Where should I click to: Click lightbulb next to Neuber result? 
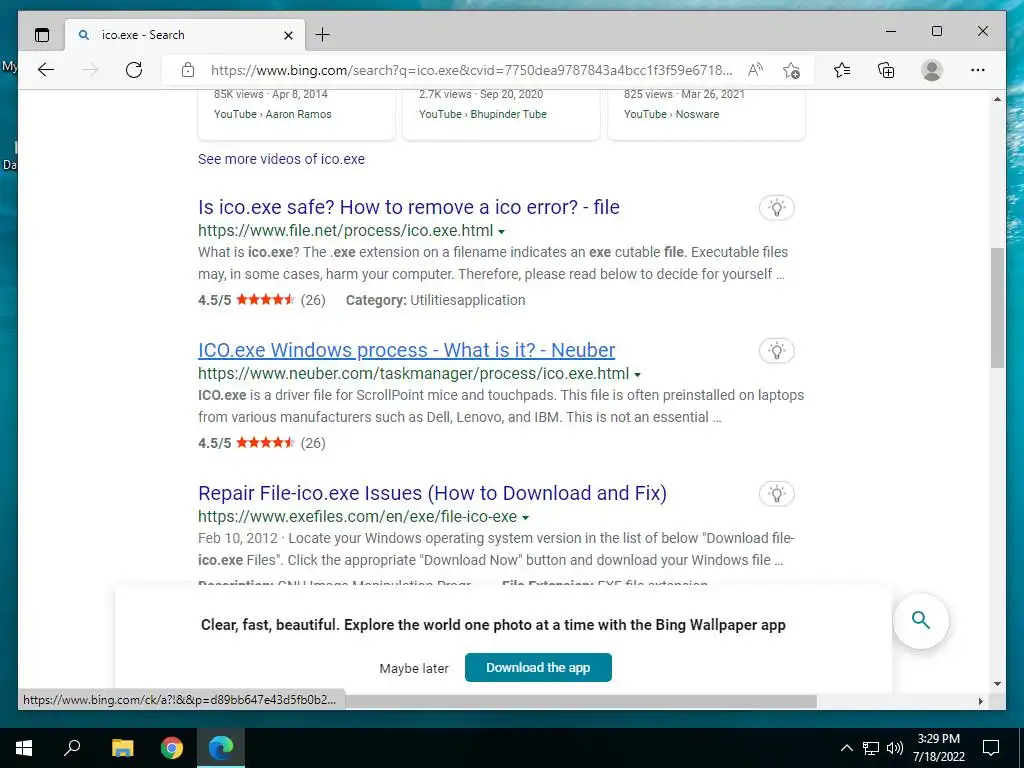coord(776,351)
